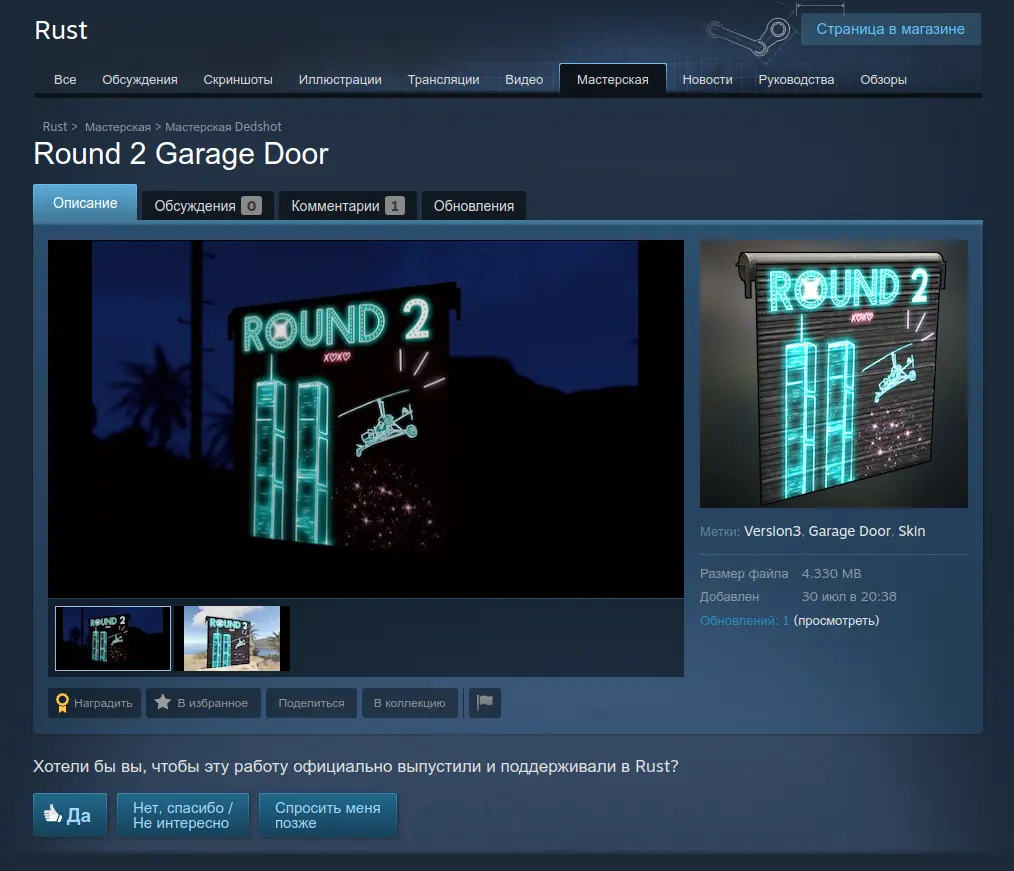The image size is (1014, 871).
Task: Open the Новости tab
Action: click(x=707, y=80)
